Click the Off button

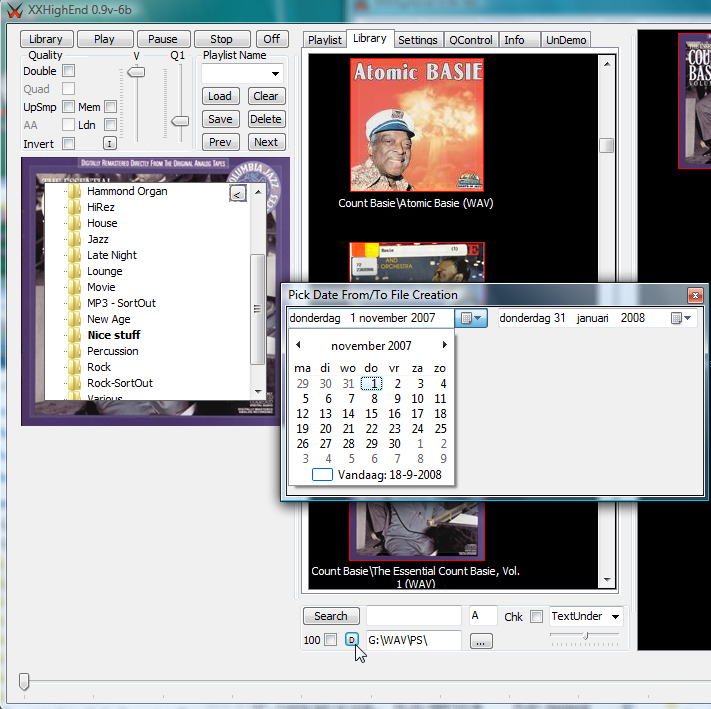tap(272, 39)
